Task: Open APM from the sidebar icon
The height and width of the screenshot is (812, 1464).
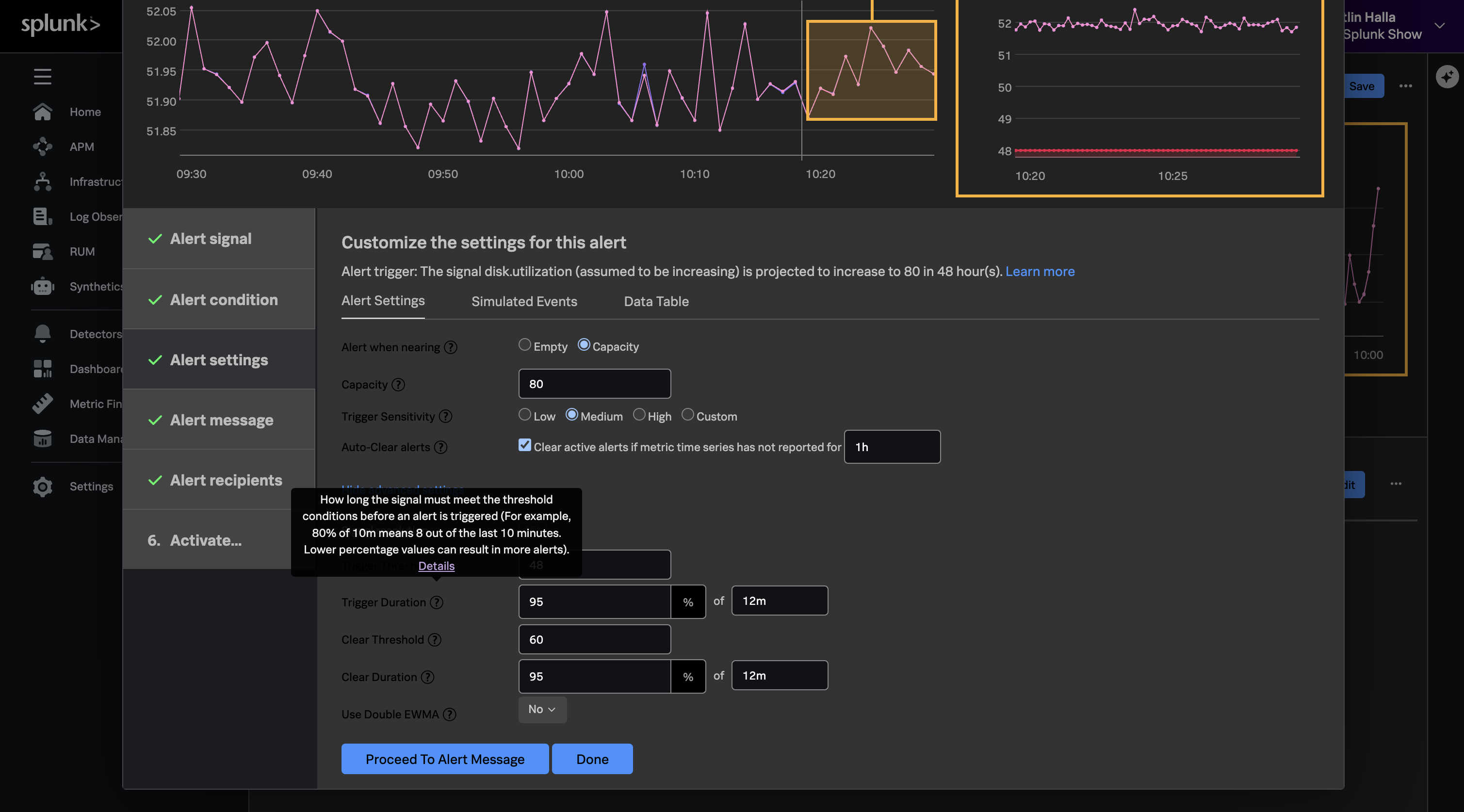Action: (43, 146)
